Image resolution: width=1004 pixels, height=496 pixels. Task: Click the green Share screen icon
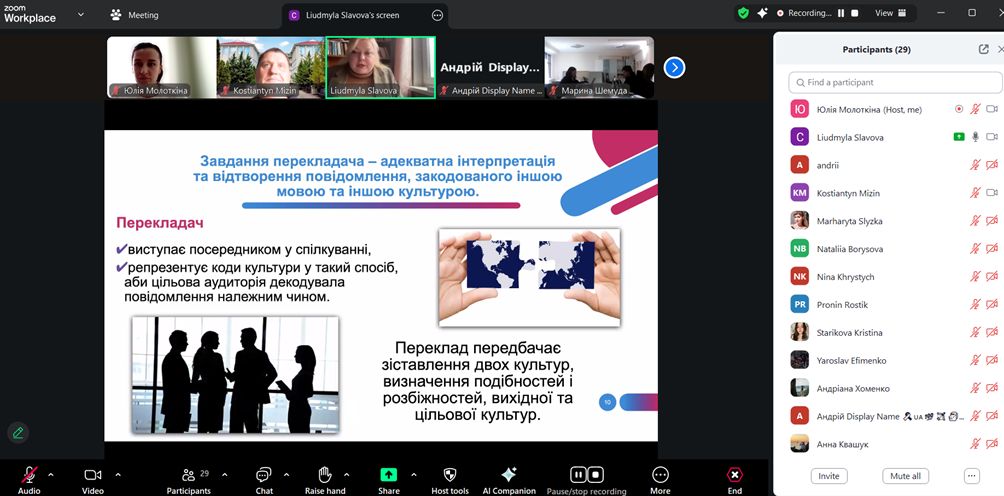click(x=389, y=474)
